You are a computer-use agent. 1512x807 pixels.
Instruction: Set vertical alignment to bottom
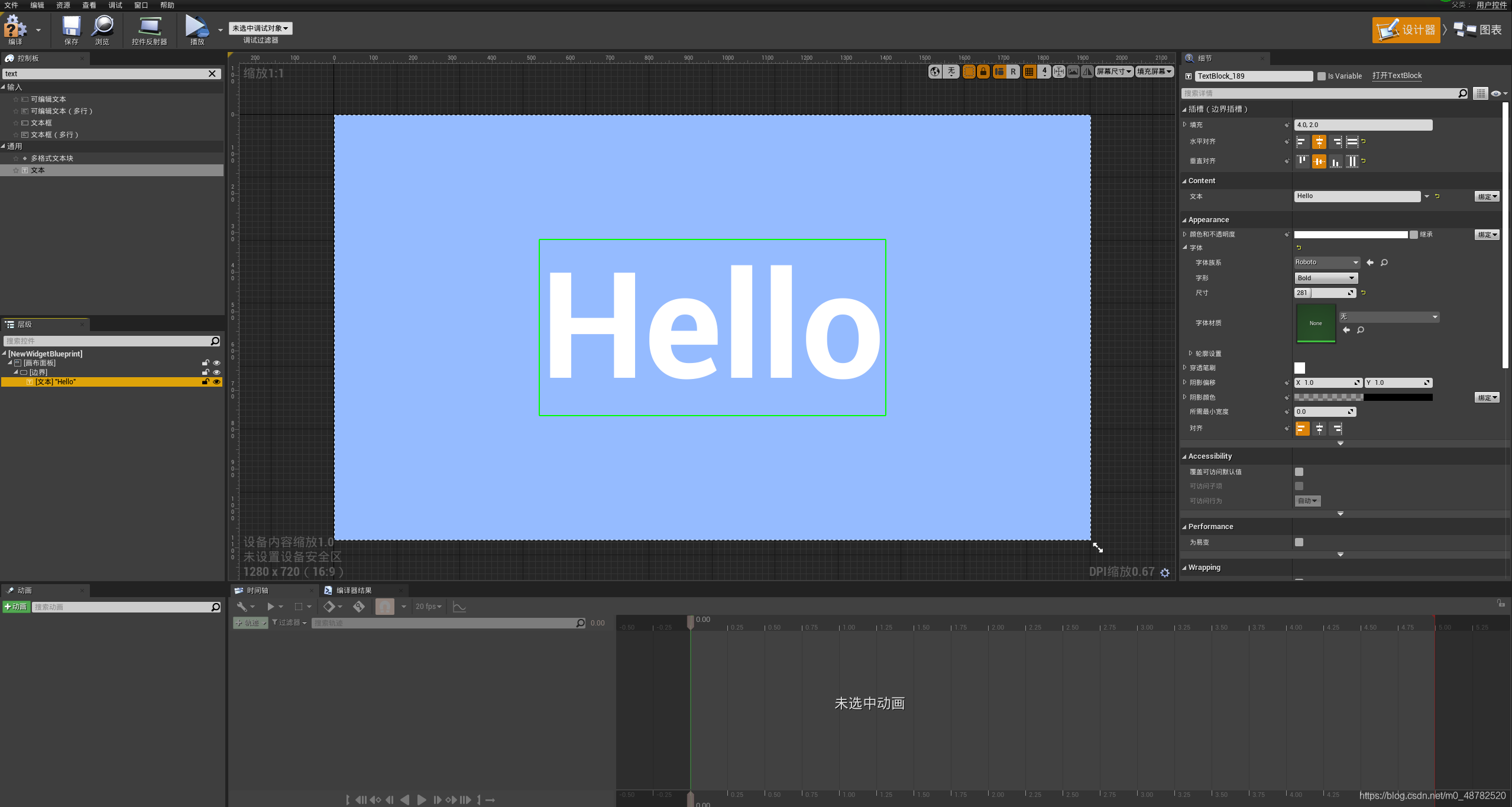(1336, 161)
